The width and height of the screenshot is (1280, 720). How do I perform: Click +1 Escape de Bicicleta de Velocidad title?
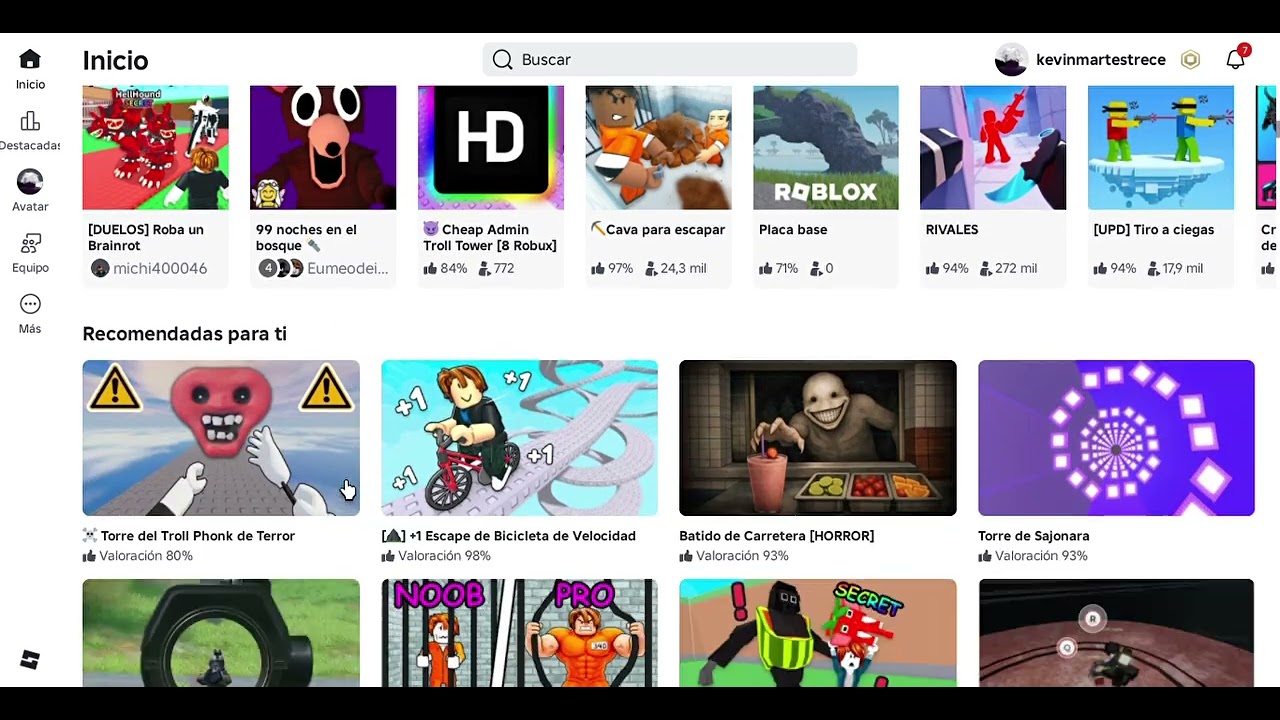pos(509,536)
